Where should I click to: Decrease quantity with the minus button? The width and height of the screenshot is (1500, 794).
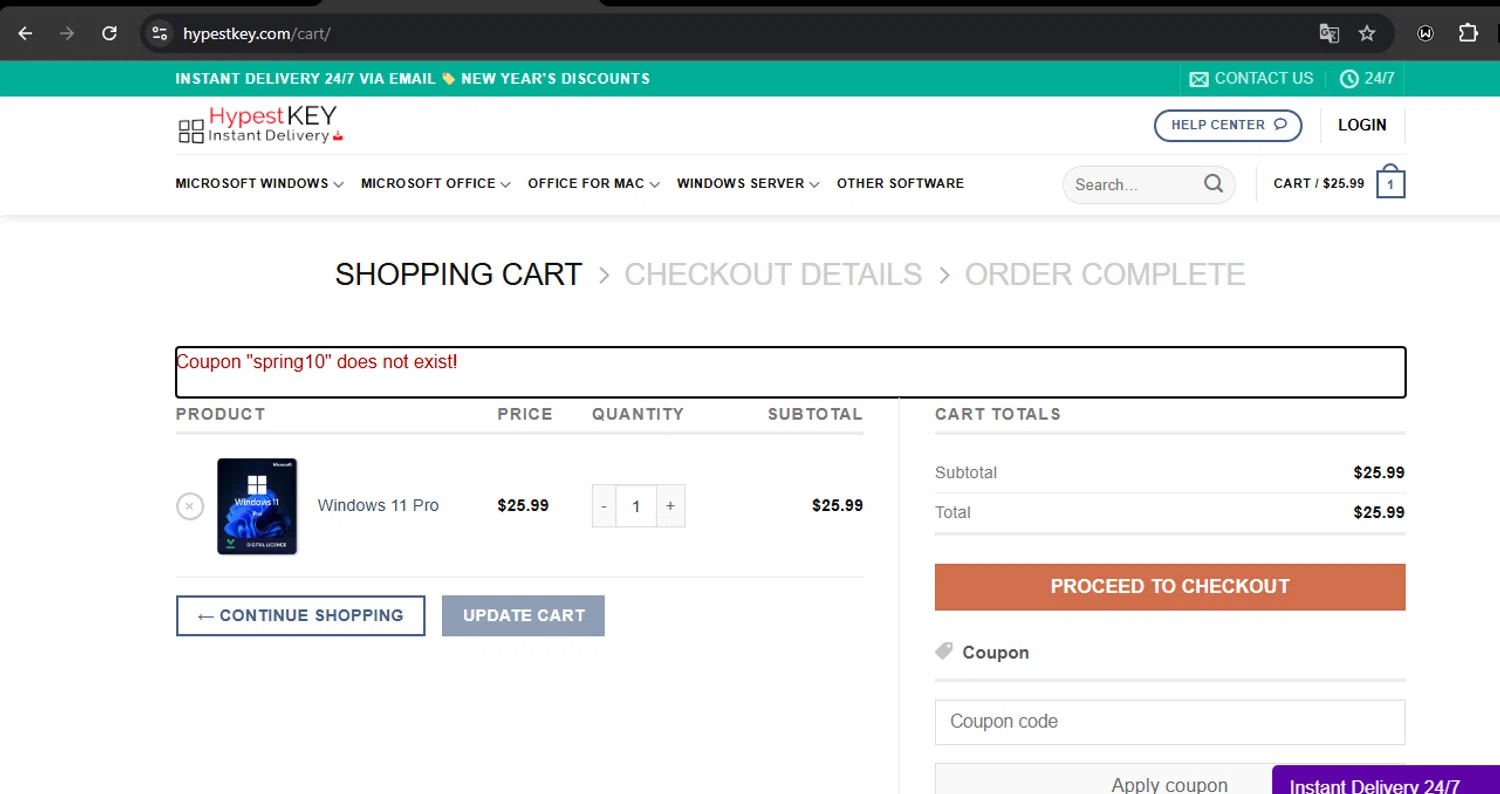604,506
